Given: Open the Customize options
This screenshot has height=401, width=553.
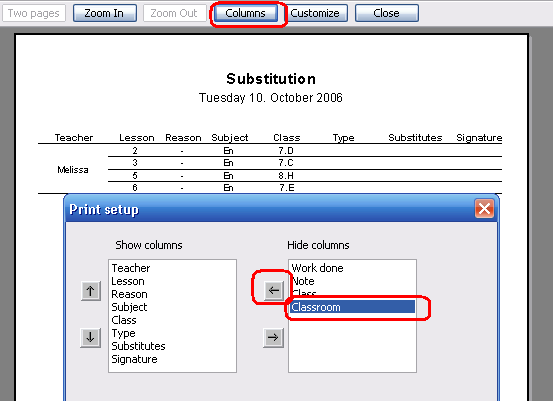Looking at the screenshot, I should [x=315, y=13].
